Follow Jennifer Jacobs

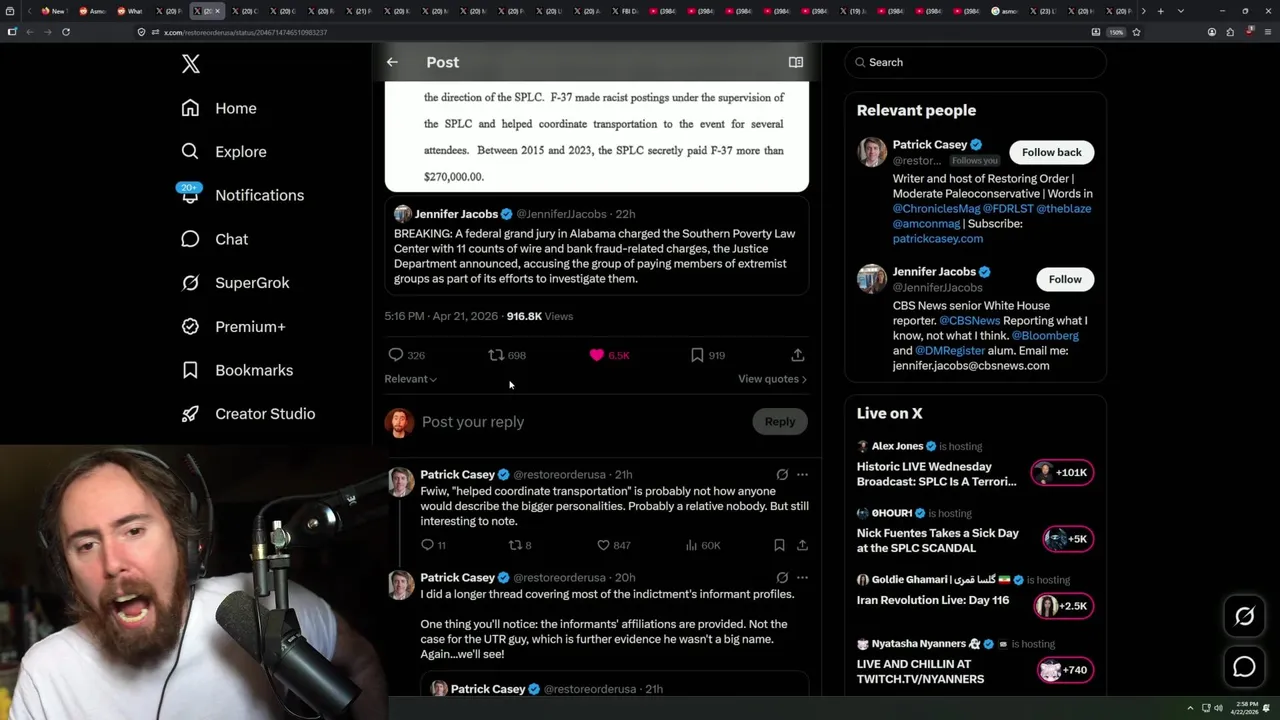click(1065, 279)
